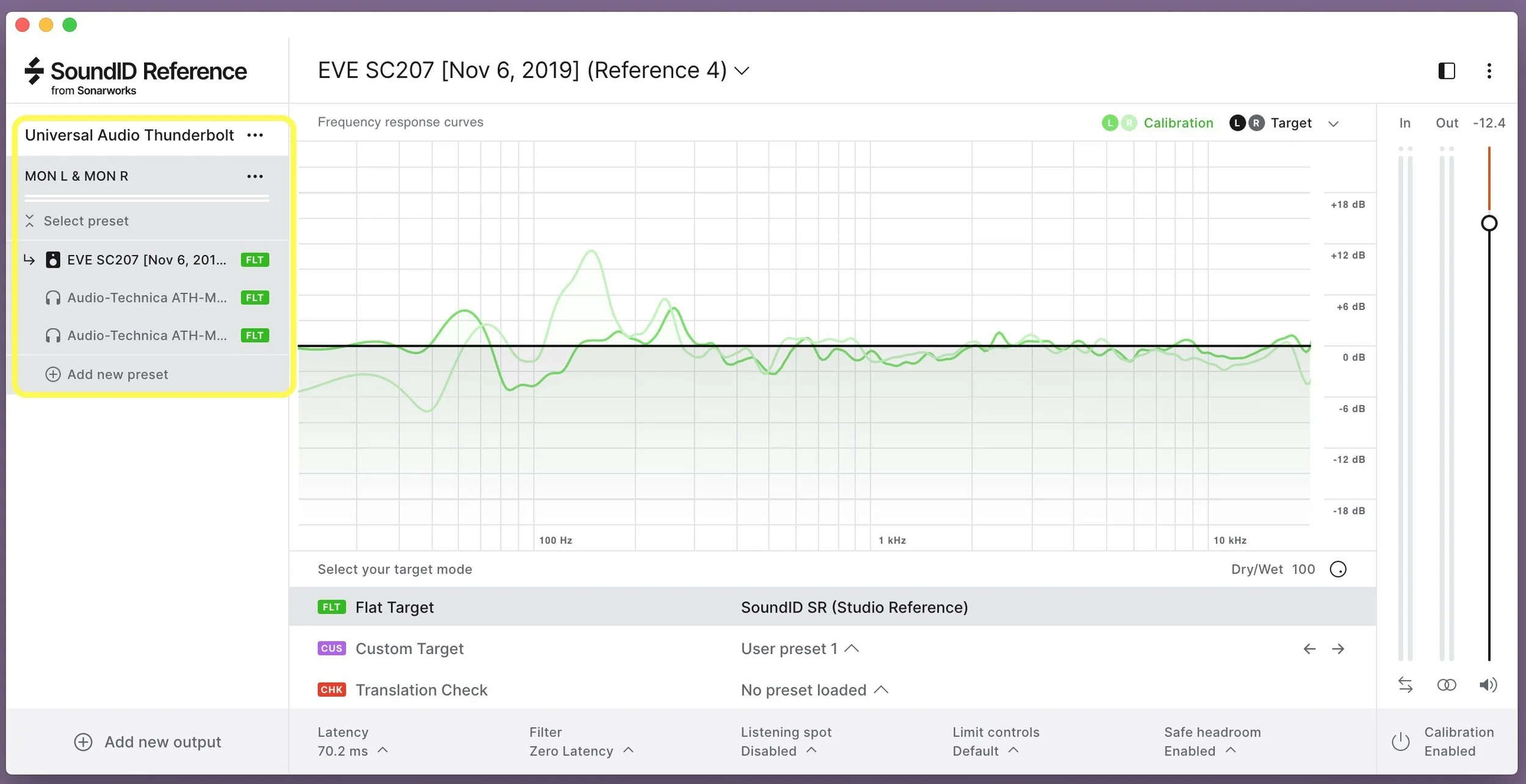
Task: Click the Dry/Wet knob
Action: coord(1338,569)
